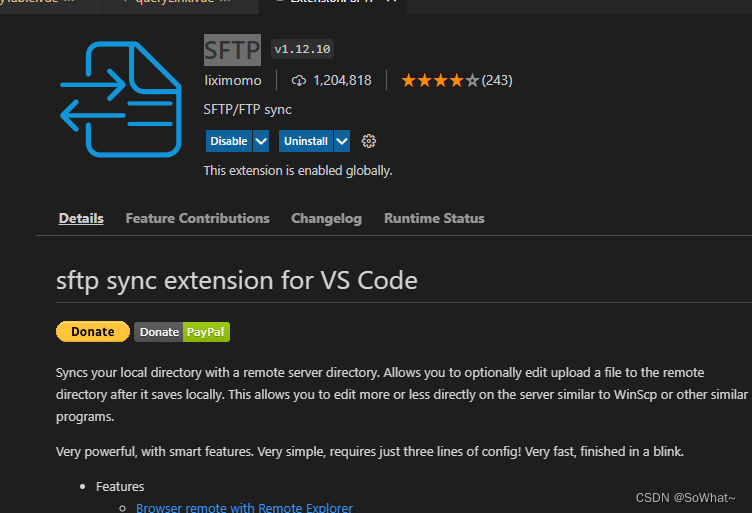This screenshot has width=752, height=513.
Task: Expand the Uninstall dropdown arrow
Action: point(341,141)
